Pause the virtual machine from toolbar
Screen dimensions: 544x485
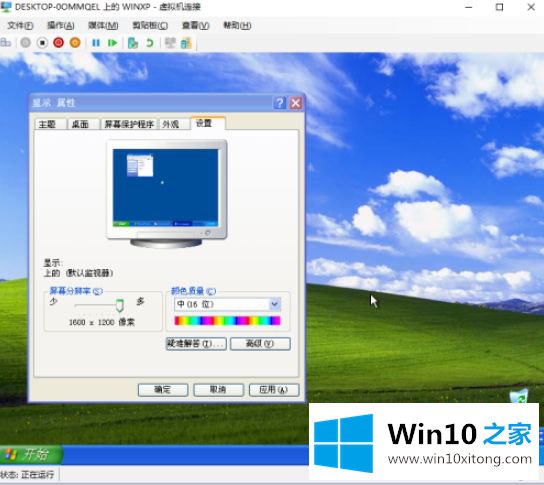coord(96,43)
